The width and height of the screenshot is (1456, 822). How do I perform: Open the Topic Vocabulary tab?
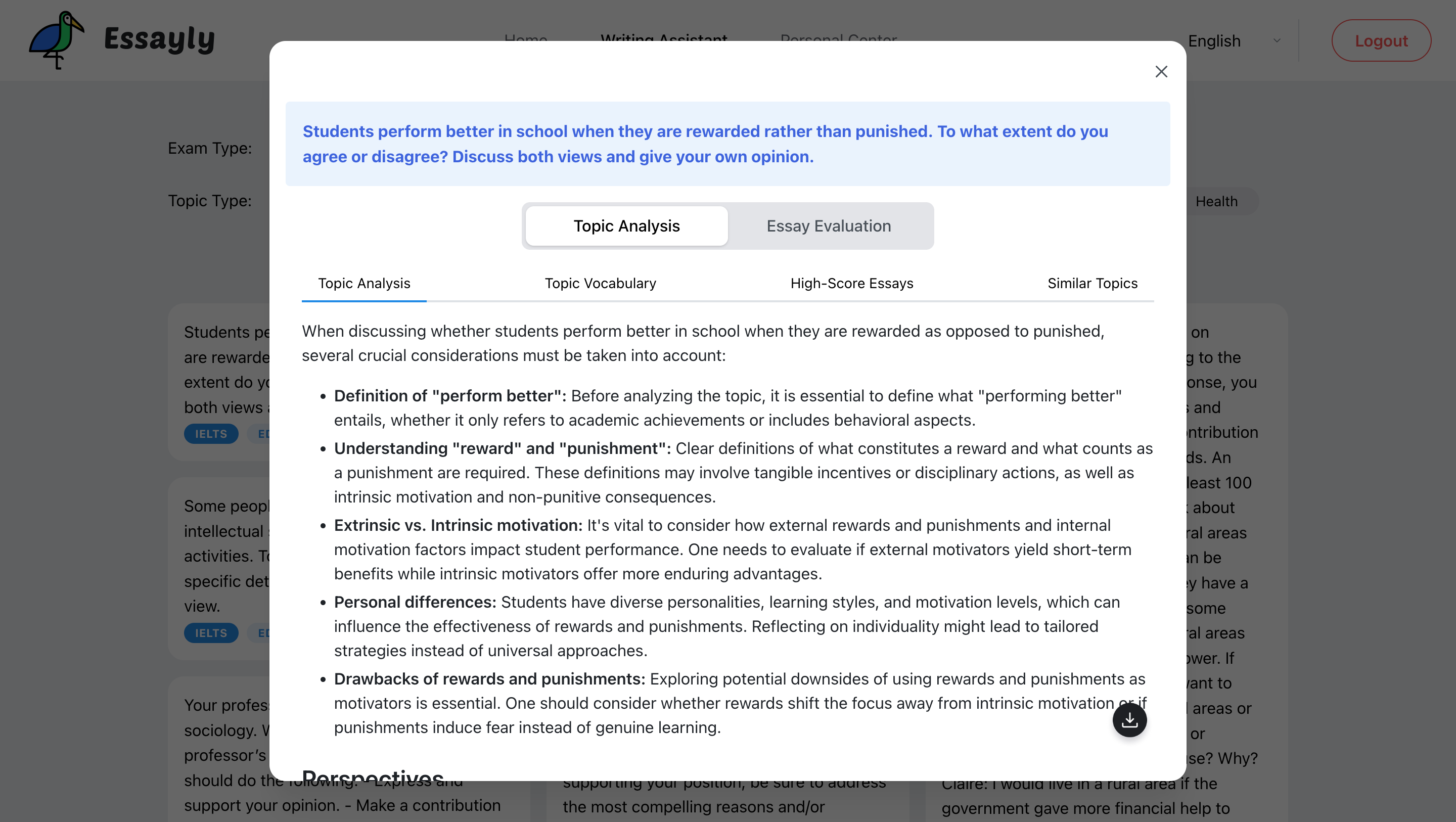pyautogui.click(x=600, y=283)
